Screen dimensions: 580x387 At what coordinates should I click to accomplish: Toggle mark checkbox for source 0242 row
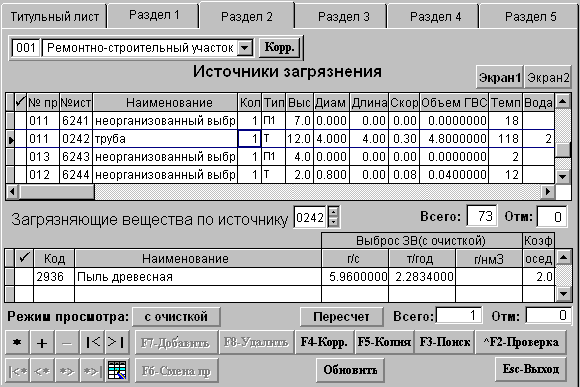(x=20, y=139)
